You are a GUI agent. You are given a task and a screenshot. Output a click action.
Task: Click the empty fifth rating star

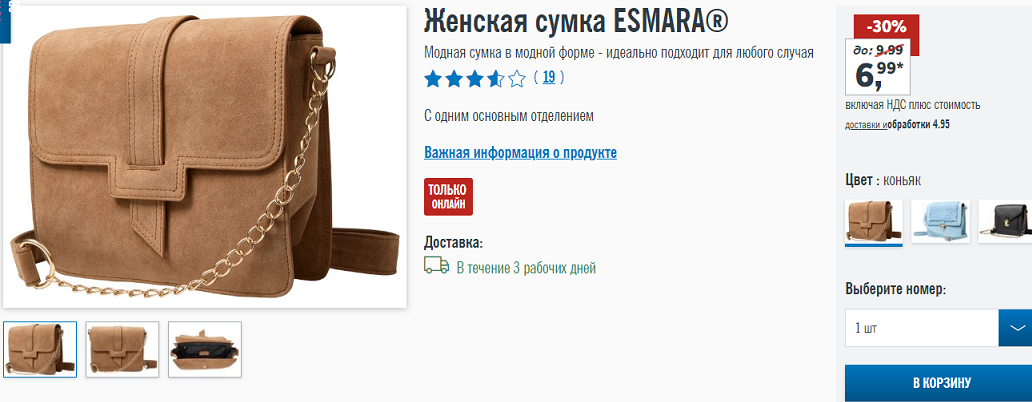[x=517, y=79]
